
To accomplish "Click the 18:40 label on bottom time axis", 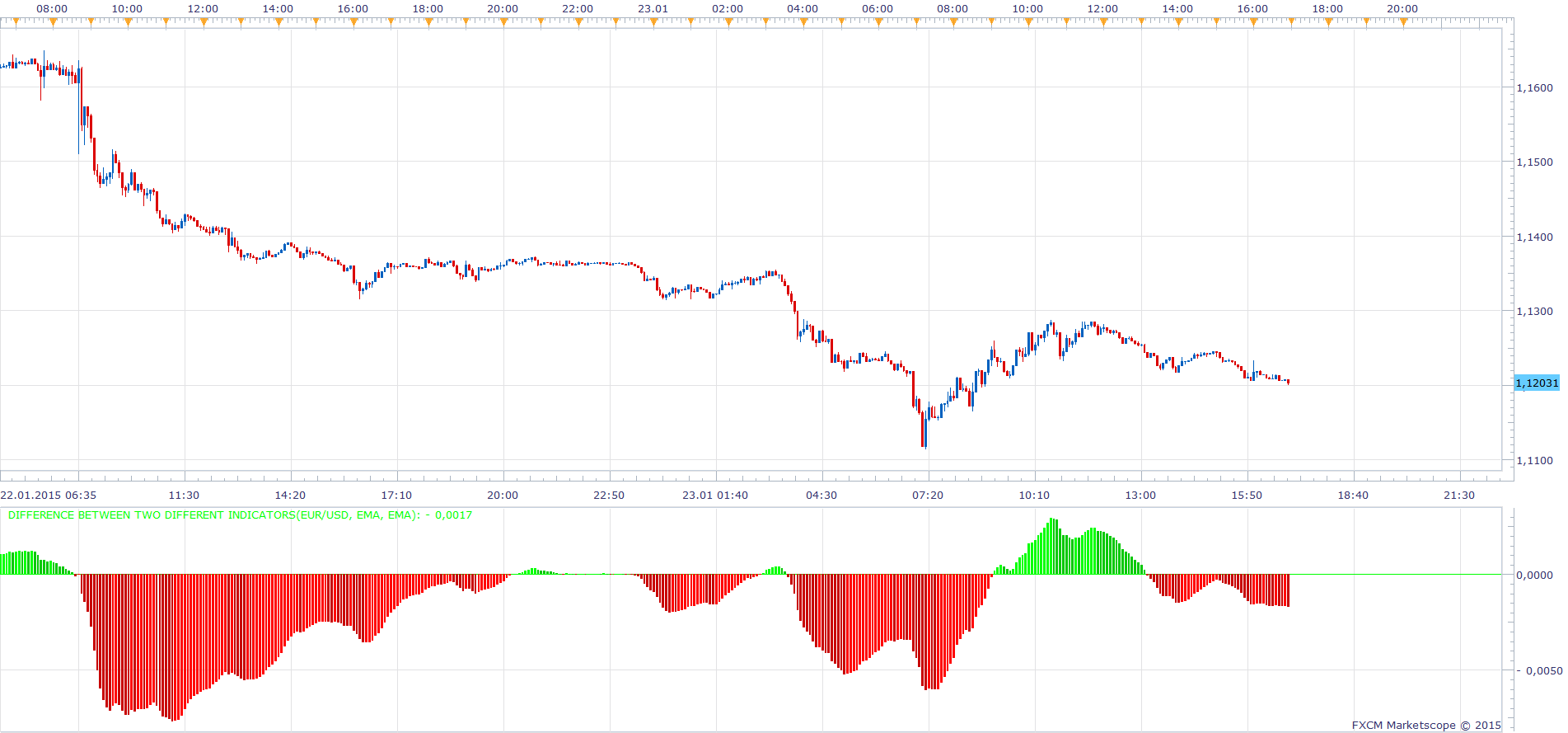I will [x=1353, y=496].
